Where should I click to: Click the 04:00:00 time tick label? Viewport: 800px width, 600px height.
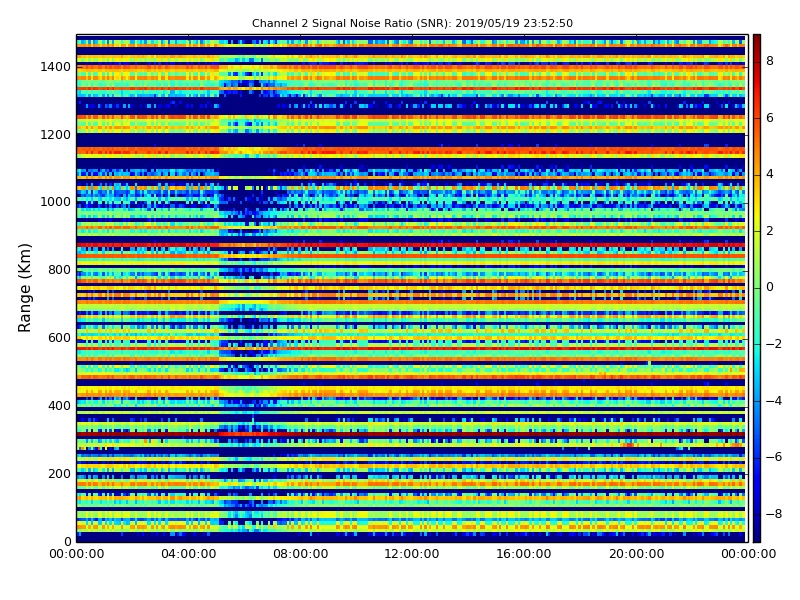(x=188, y=554)
